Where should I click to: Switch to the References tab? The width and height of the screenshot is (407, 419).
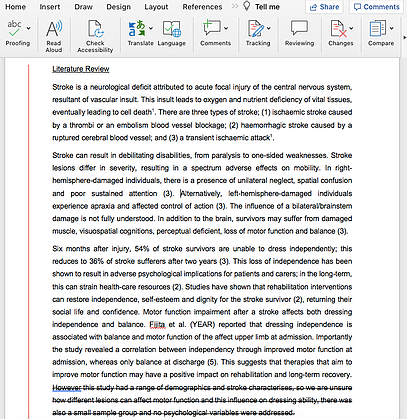202,7
